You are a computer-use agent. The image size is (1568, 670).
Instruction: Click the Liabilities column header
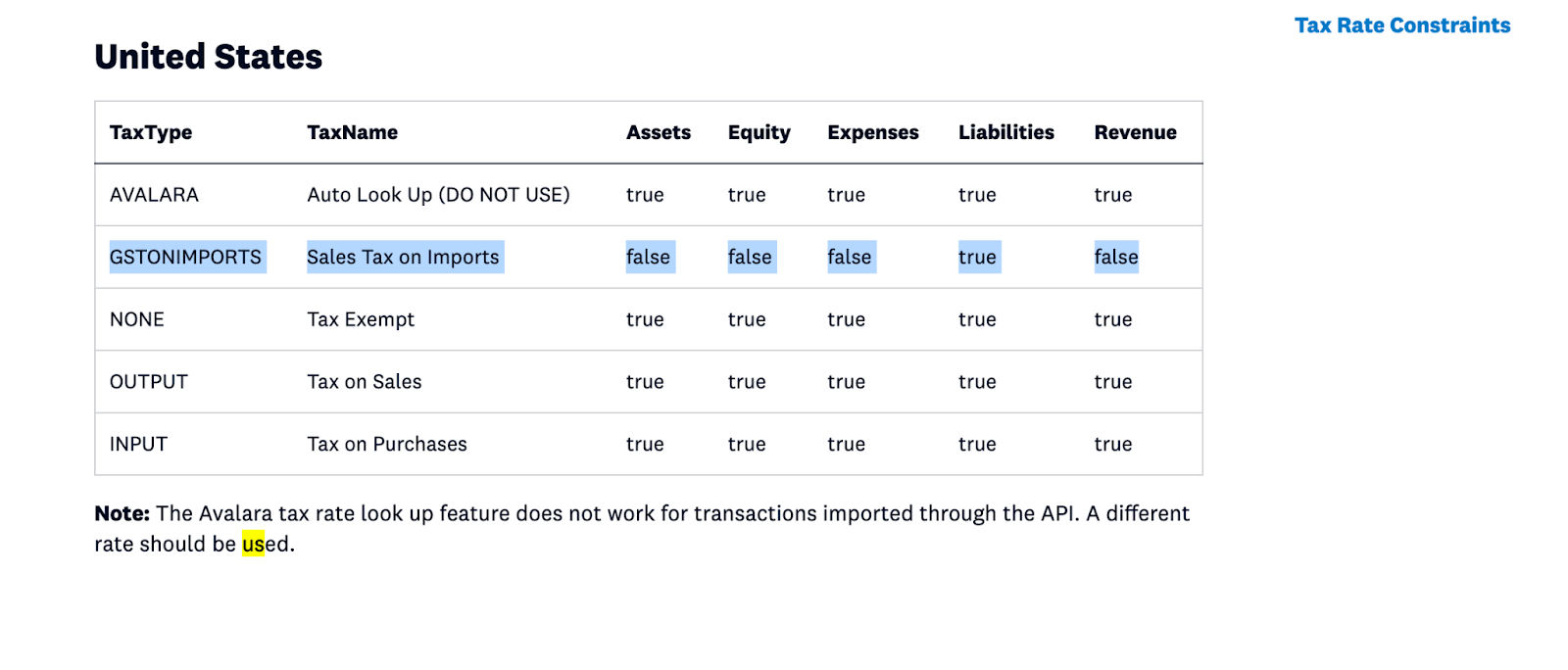(1005, 132)
